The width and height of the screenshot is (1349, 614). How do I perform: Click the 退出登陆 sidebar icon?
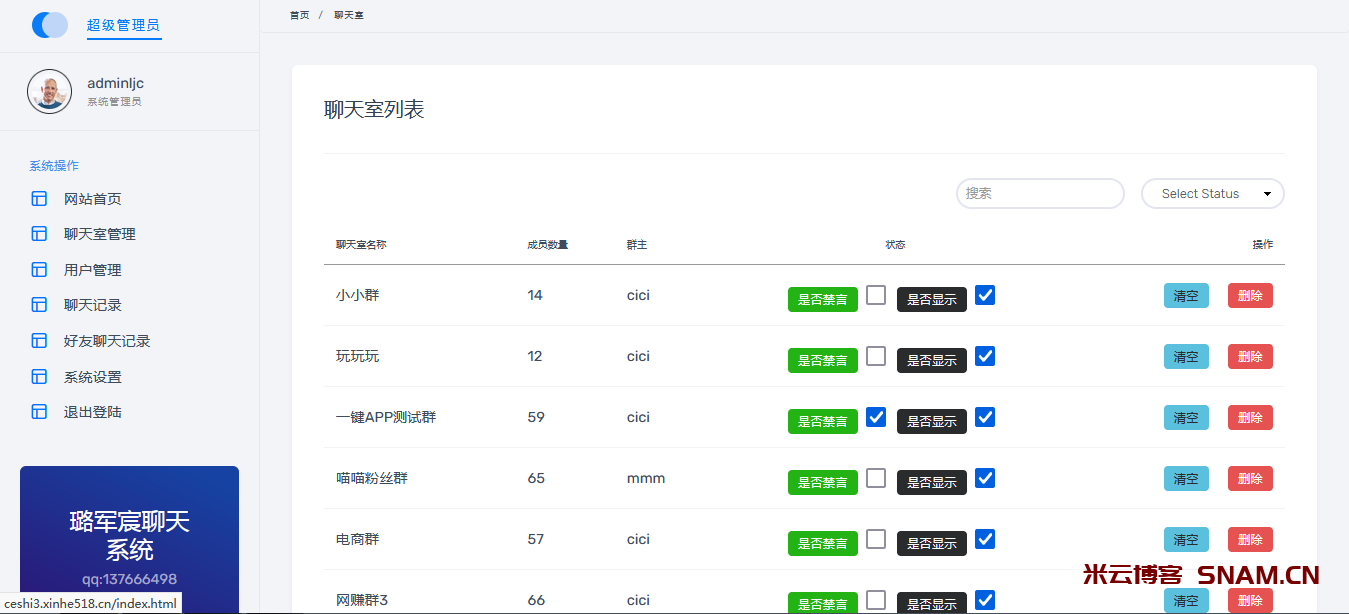click(x=39, y=411)
